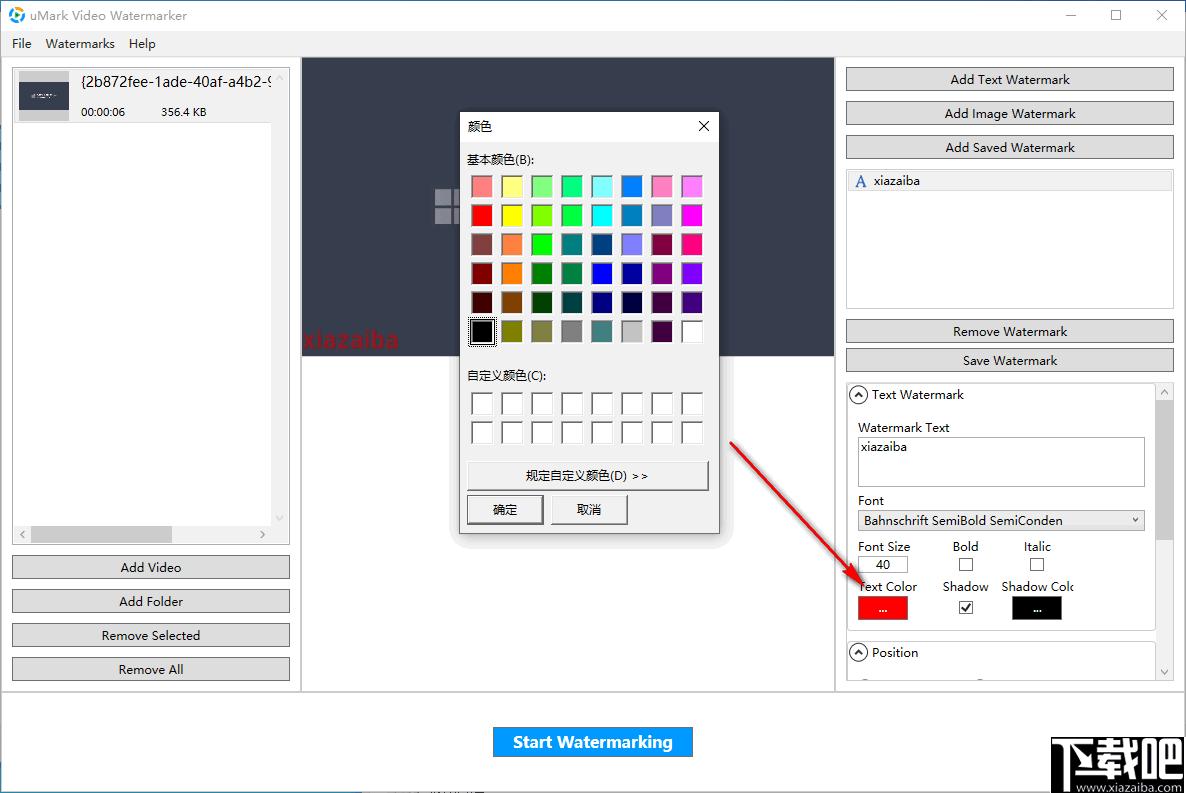Enable the Bold checkbox
The image size is (1186, 793).
pos(966,564)
